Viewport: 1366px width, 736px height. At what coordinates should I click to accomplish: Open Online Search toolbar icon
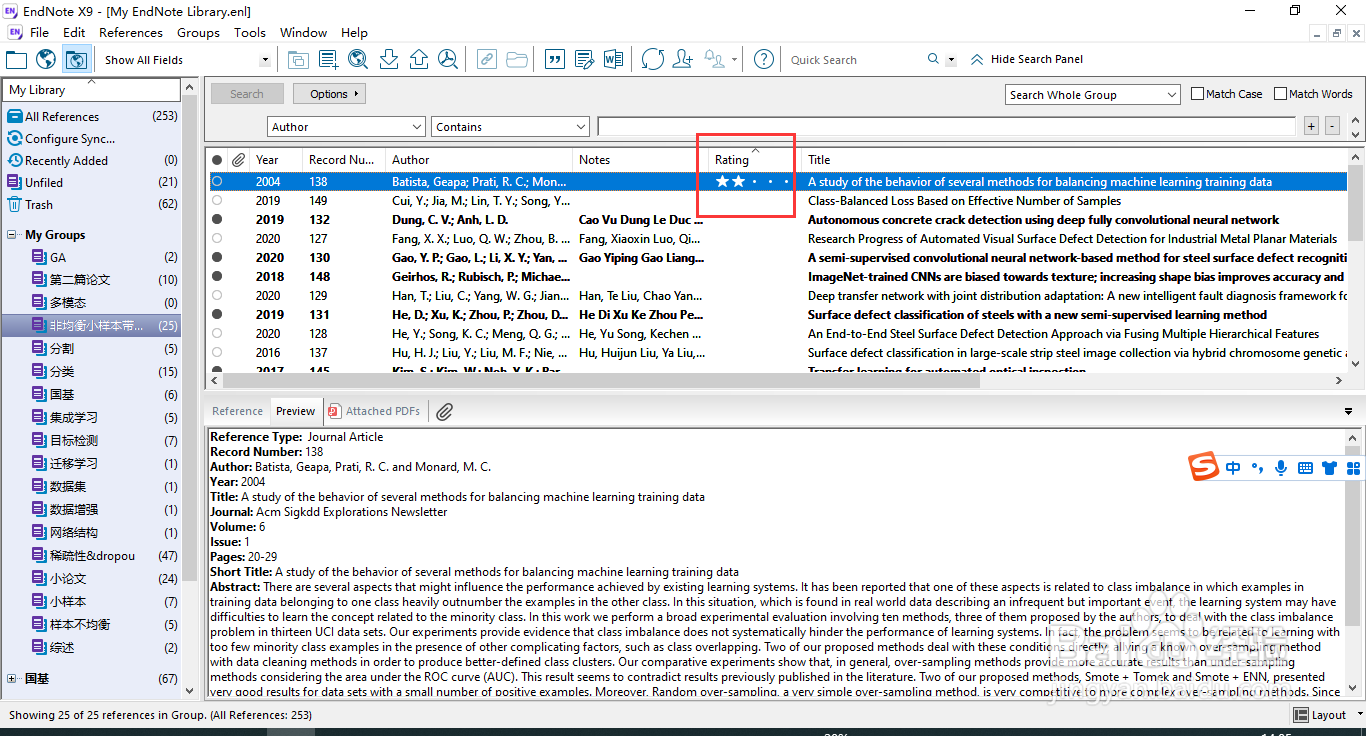pos(358,59)
